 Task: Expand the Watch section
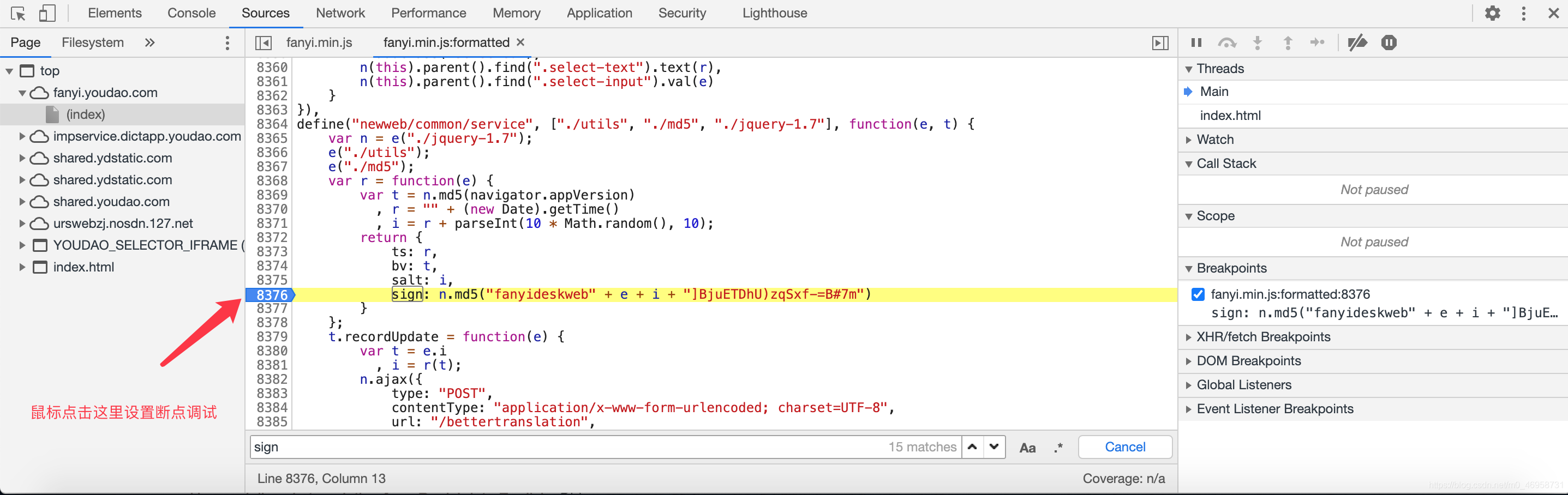coord(1189,140)
